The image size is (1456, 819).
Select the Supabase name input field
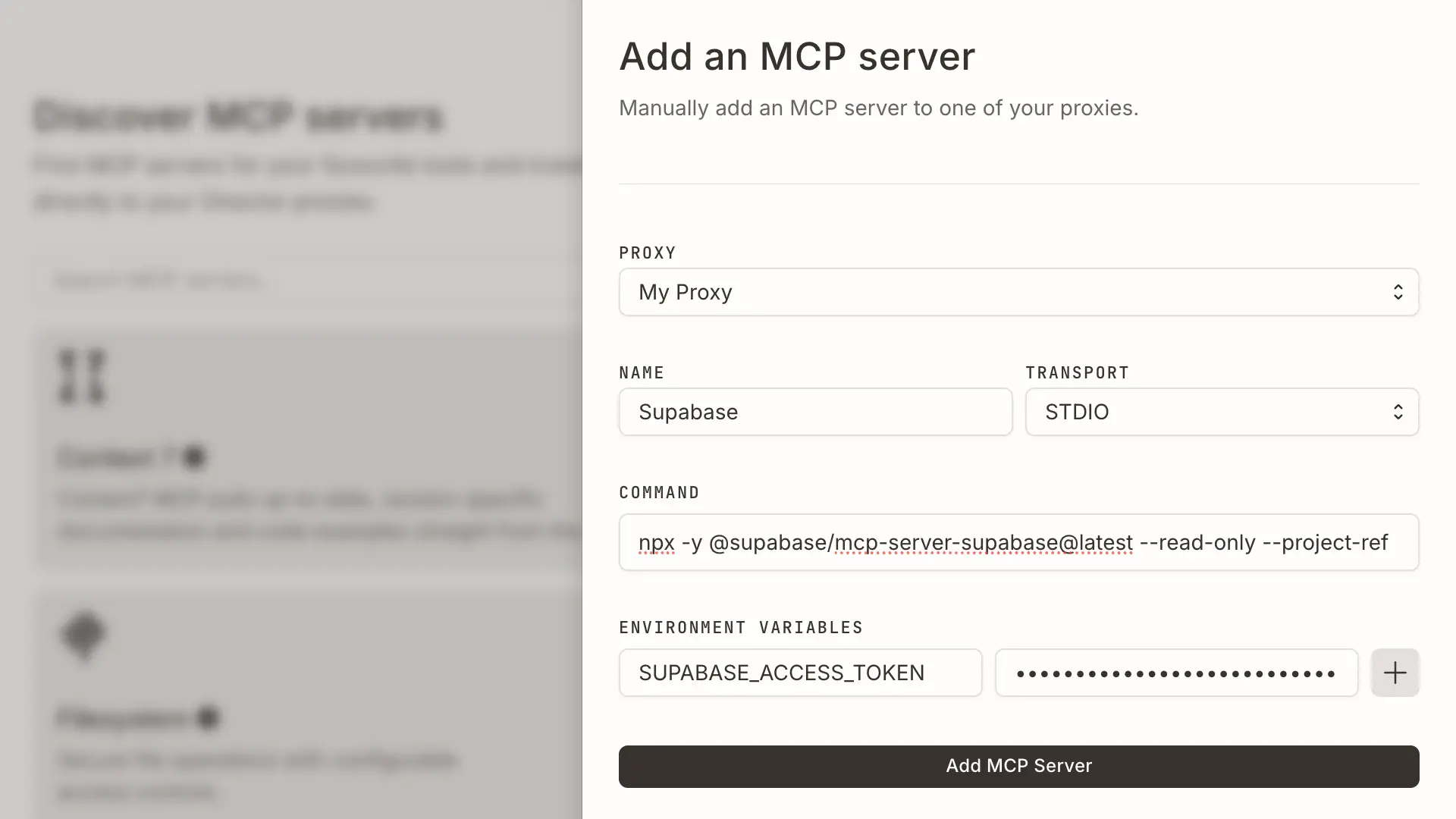tap(815, 412)
